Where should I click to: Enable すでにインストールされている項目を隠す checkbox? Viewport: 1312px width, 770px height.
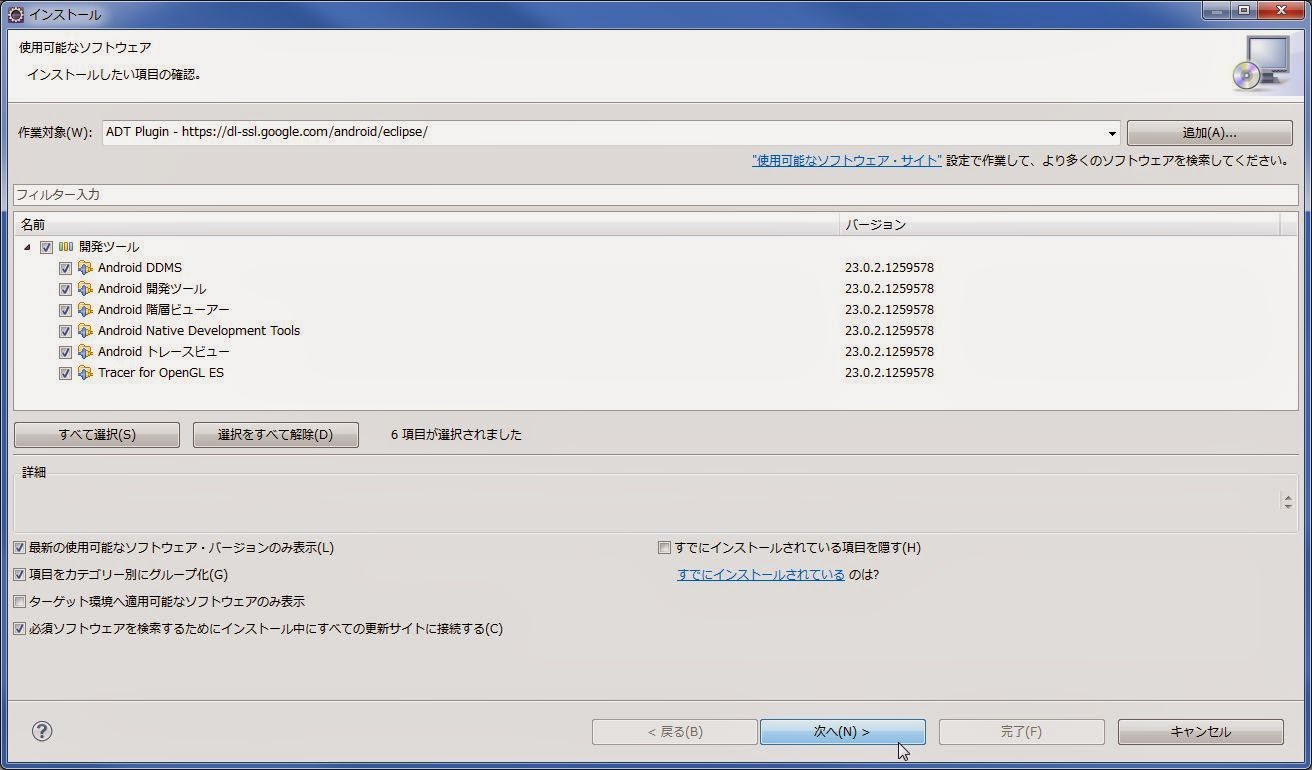coord(664,548)
